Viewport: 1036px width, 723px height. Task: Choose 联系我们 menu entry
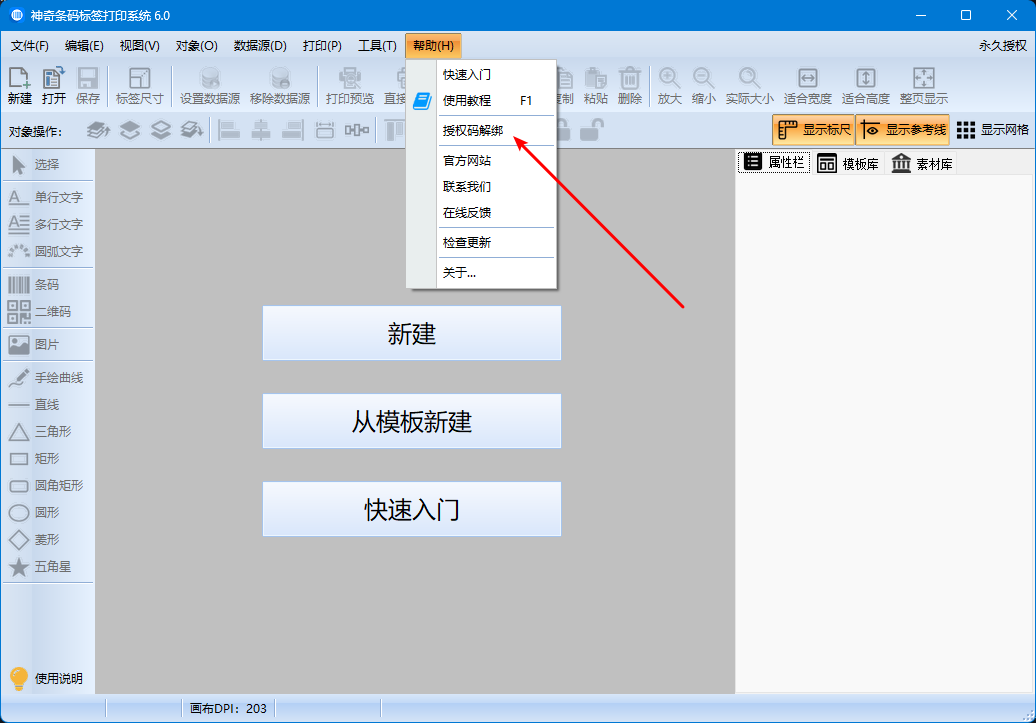click(x=482, y=186)
